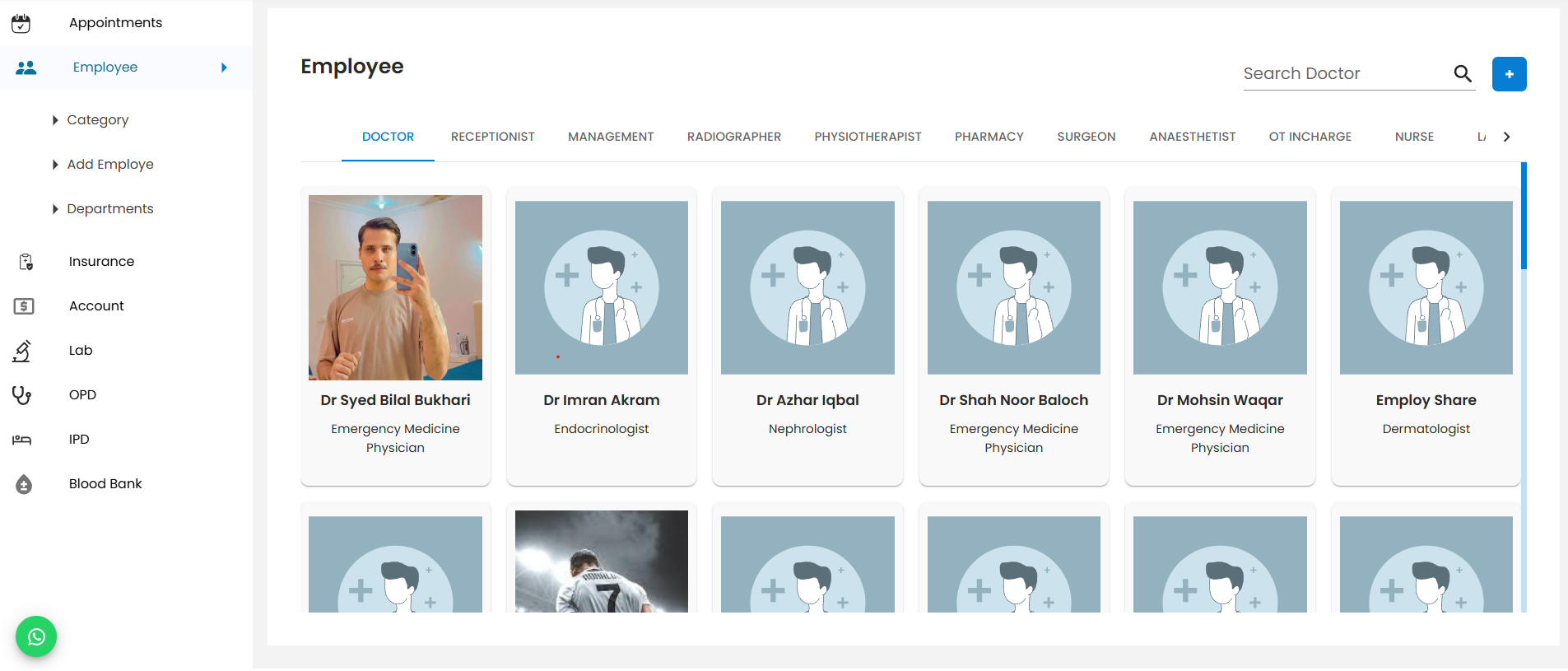This screenshot has height=671, width=1568.
Task: Click the Dr Imran Akram name
Action: [602, 400]
